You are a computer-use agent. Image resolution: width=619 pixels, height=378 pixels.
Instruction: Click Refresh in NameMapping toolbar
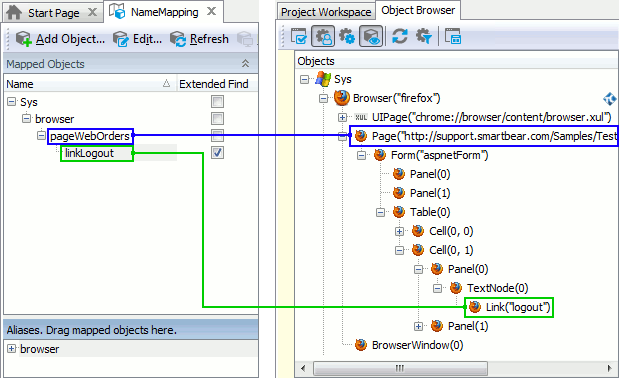point(199,39)
